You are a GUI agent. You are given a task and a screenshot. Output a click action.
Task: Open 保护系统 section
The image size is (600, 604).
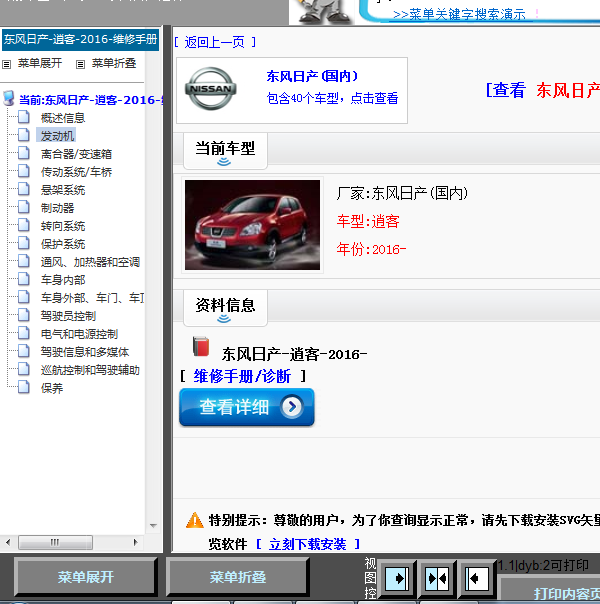click(x=63, y=244)
